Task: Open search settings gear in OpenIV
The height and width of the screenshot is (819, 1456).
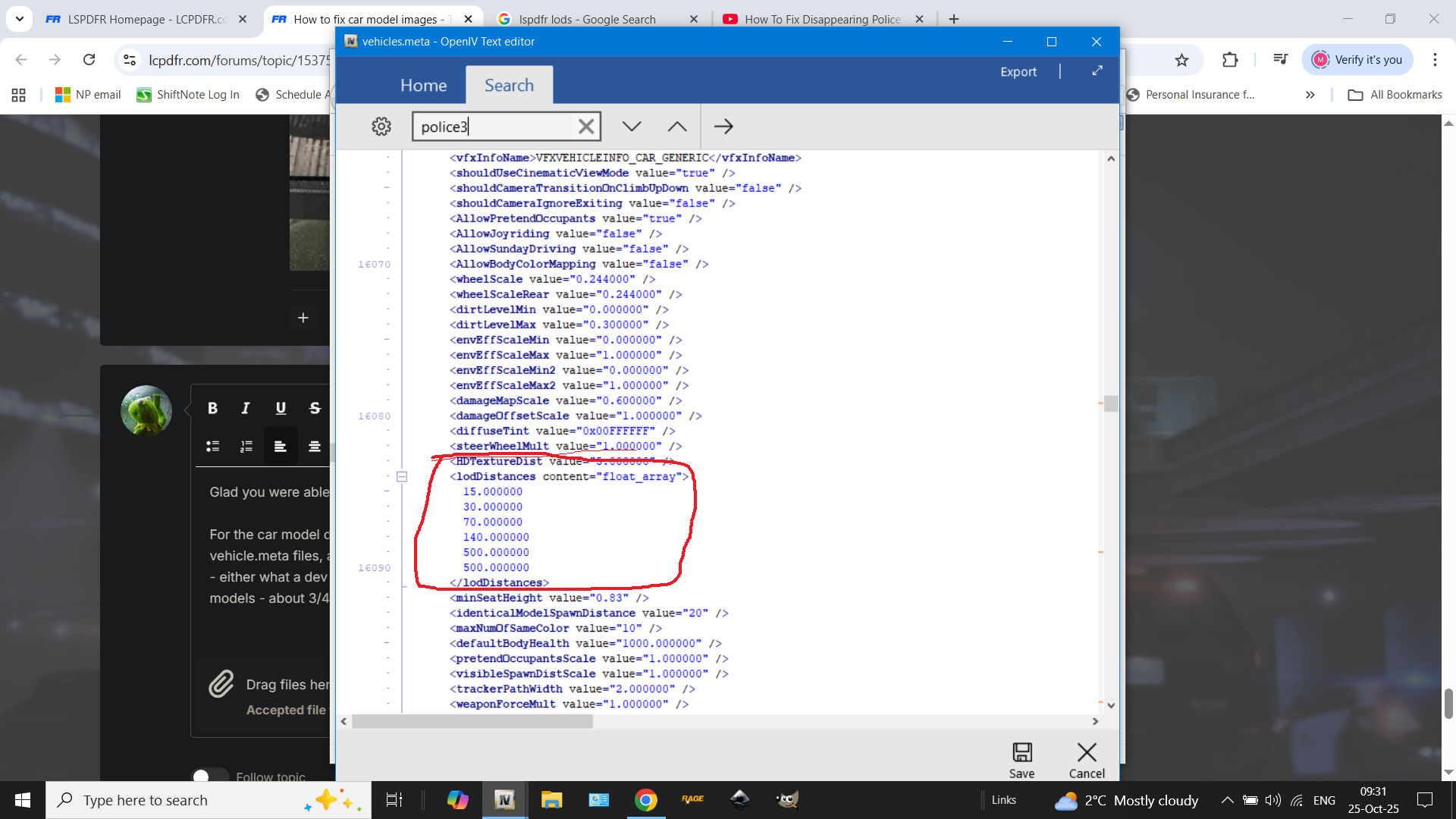Action: click(x=381, y=127)
